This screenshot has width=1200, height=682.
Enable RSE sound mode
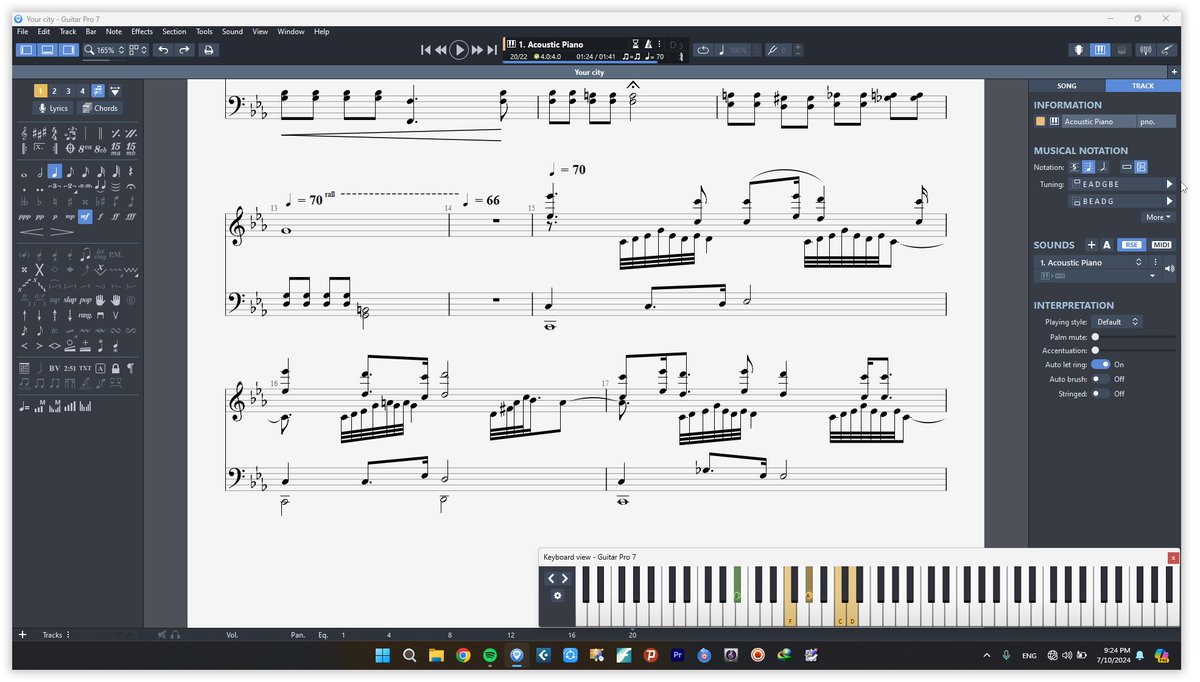point(1132,245)
